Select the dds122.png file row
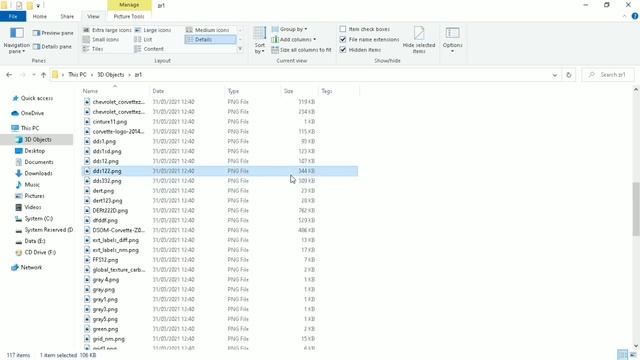640x360 pixels. coord(220,171)
